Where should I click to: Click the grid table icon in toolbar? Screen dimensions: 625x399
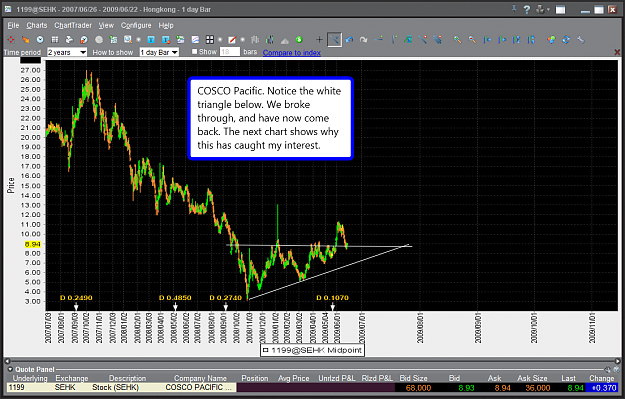coord(55,39)
